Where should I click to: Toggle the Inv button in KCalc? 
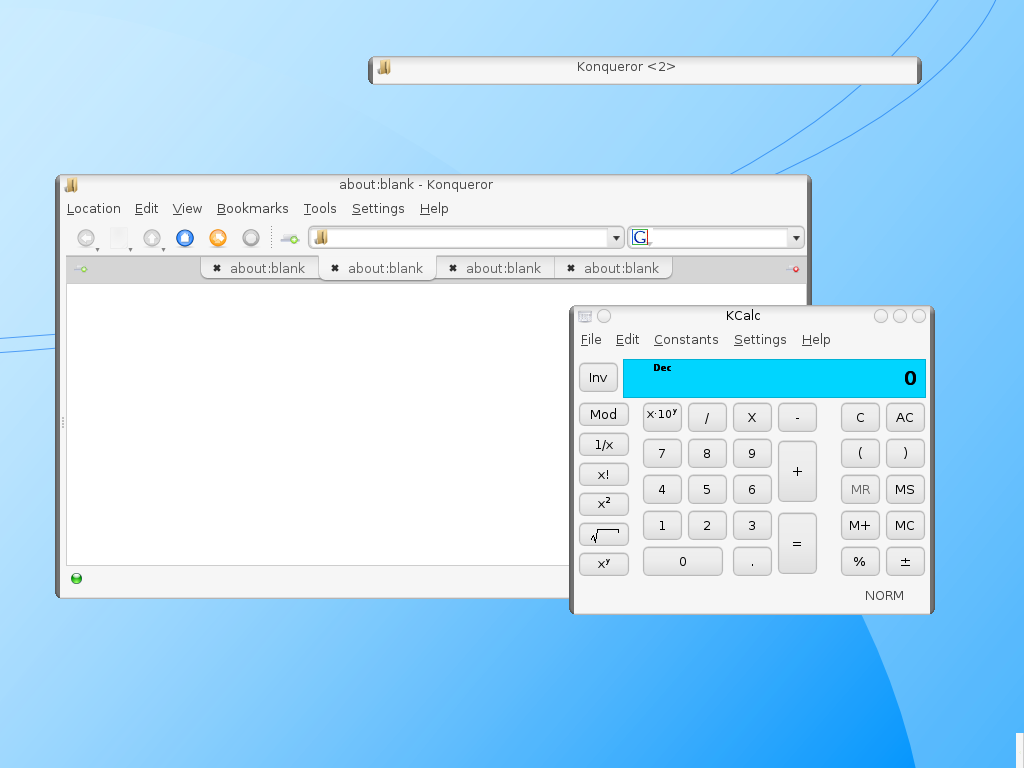pyautogui.click(x=598, y=377)
